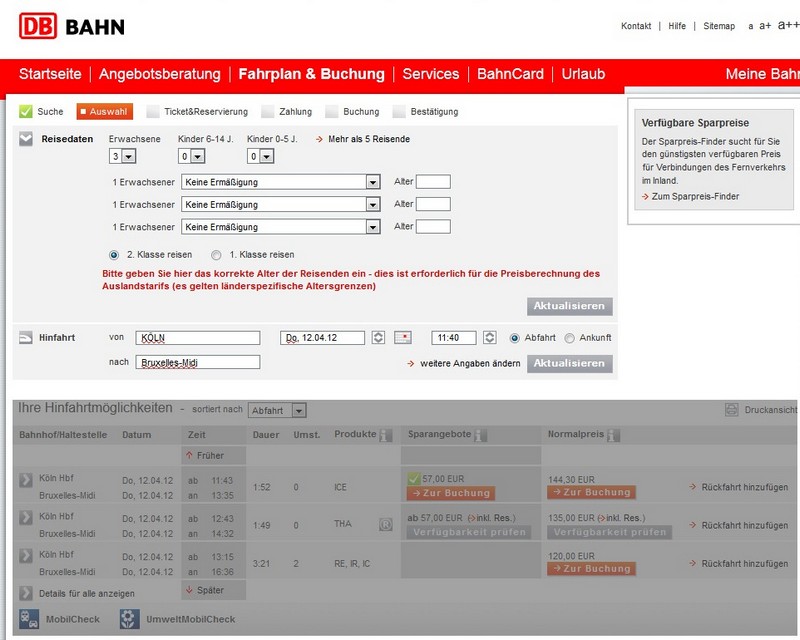
Task: Click the arrow icon beside Details für alle anzeigen
Action: 26,593
